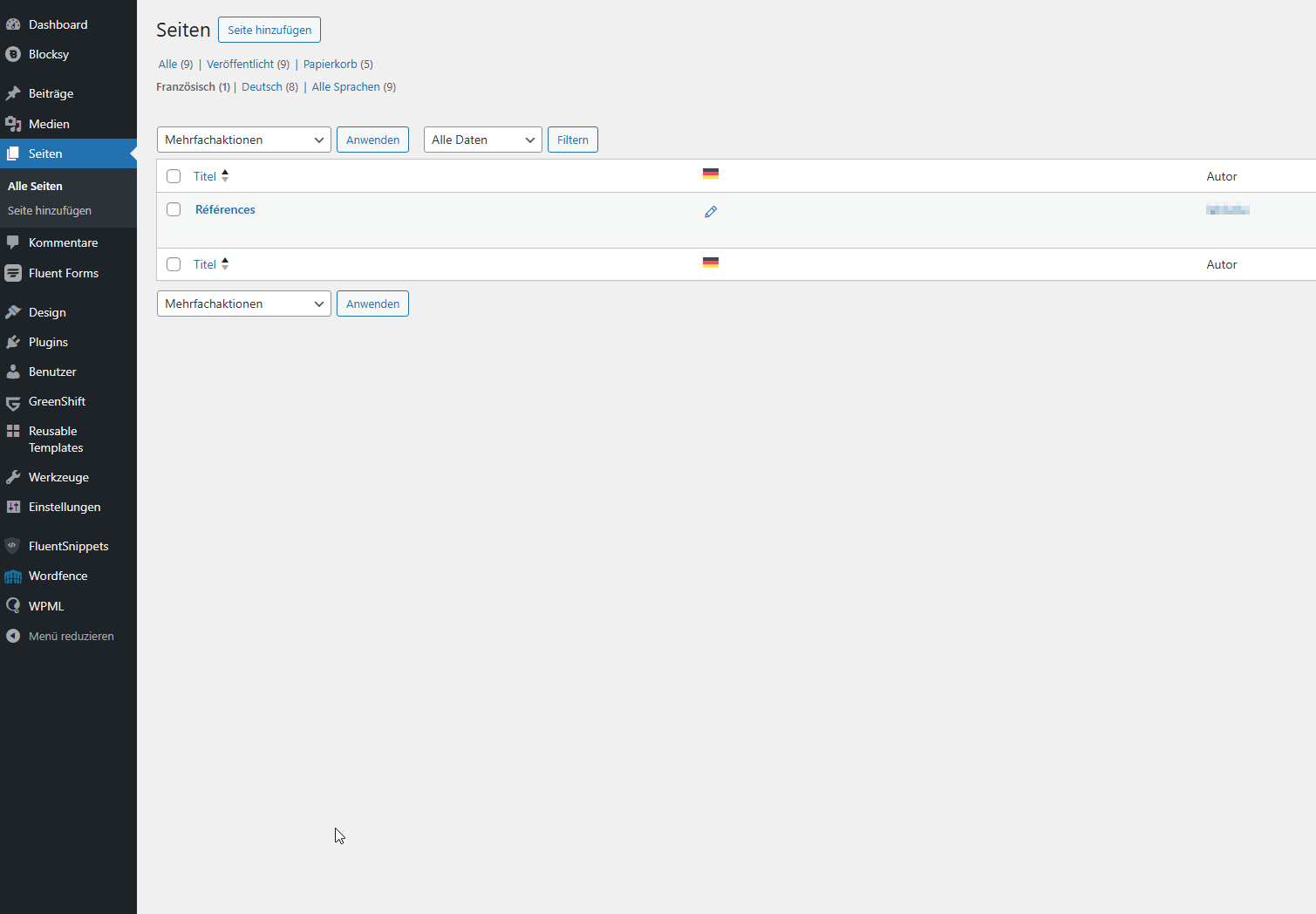Show Alle pages filter link
This screenshot has width=1316, height=914.
[x=175, y=64]
